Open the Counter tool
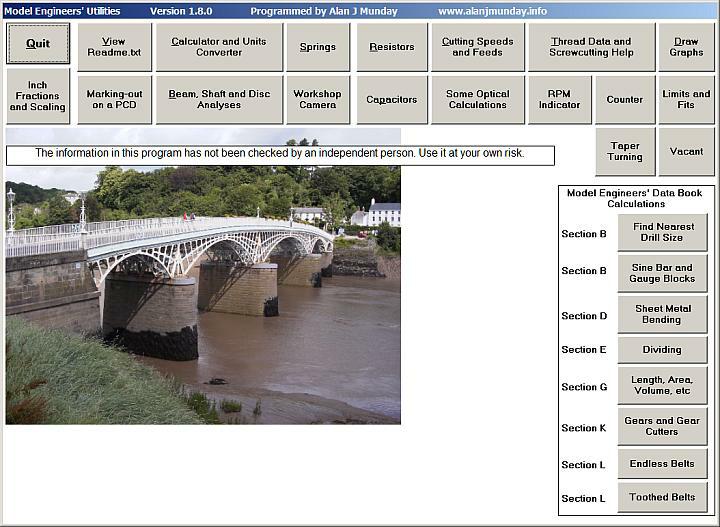The height and width of the screenshot is (527, 720). tap(625, 100)
